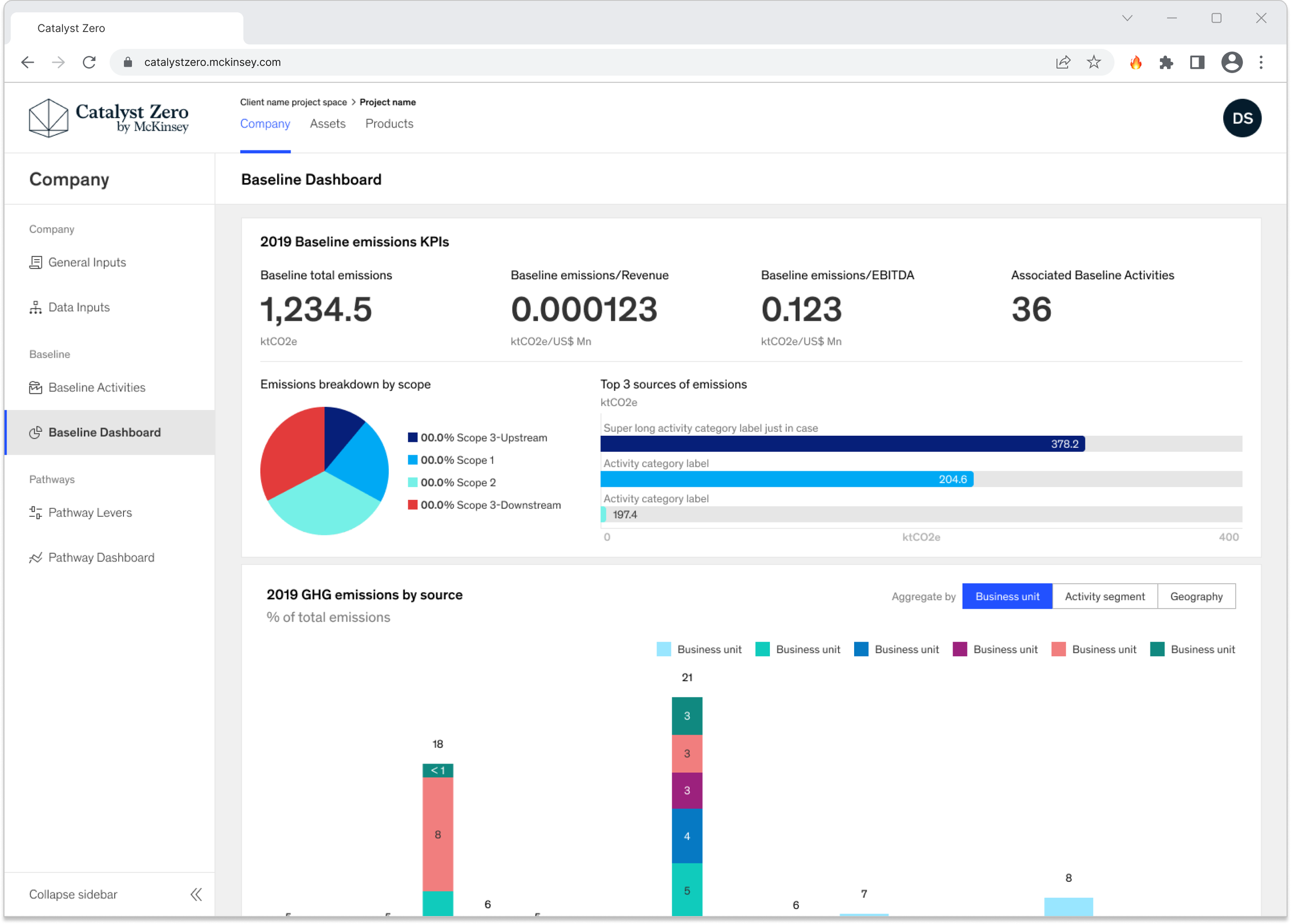Click the flame extension icon
This screenshot has width=1291, height=924.
click(x=1136, y=62)
